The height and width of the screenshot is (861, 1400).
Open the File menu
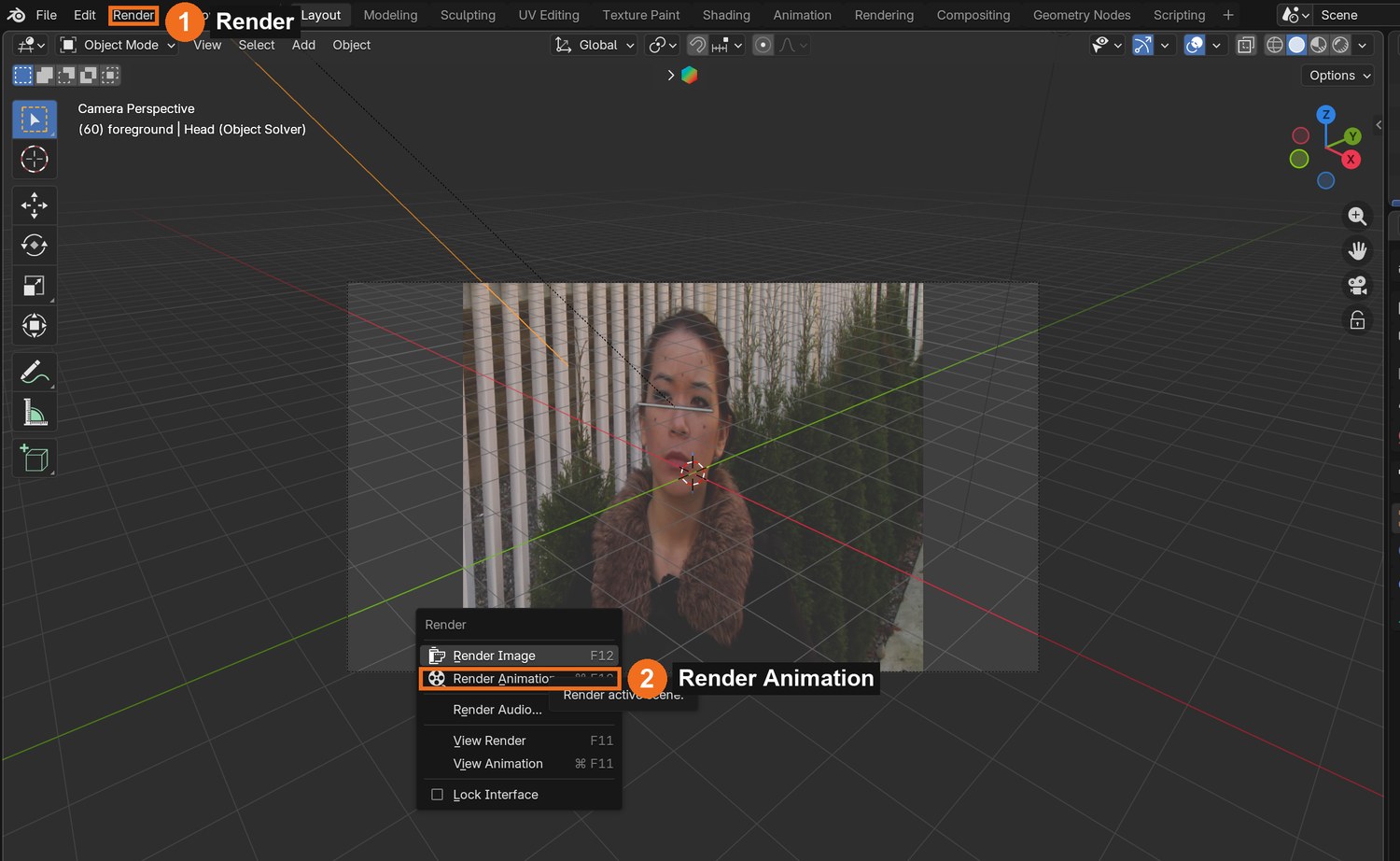point(46,15)
